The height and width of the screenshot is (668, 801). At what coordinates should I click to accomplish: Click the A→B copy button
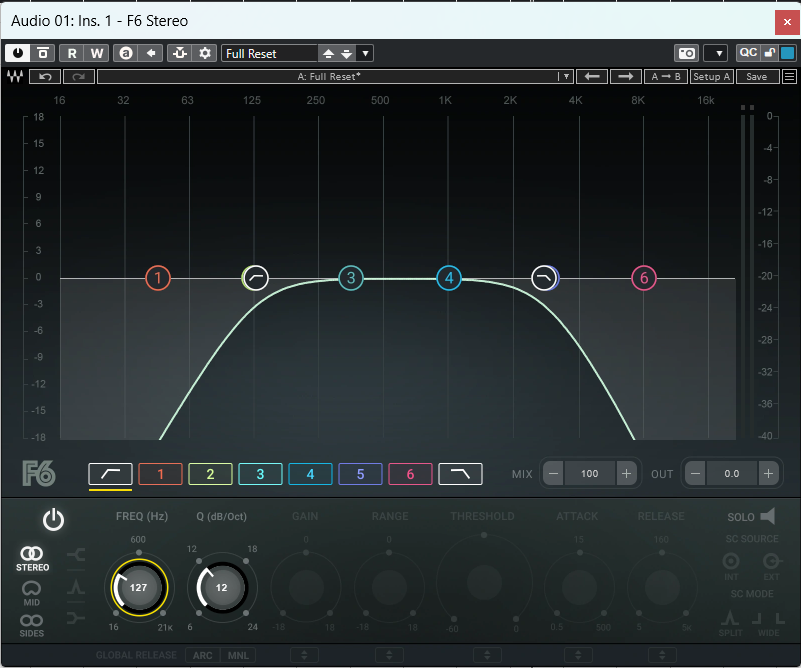click(x=665, y=77)
